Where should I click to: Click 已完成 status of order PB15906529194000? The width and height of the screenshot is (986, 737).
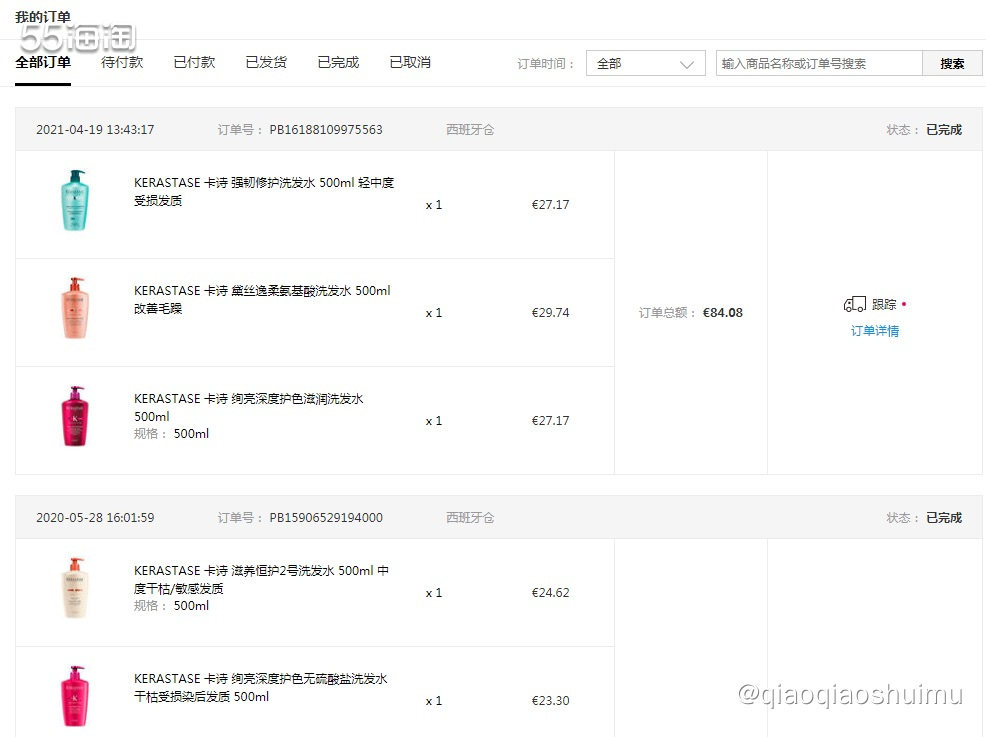944,518
